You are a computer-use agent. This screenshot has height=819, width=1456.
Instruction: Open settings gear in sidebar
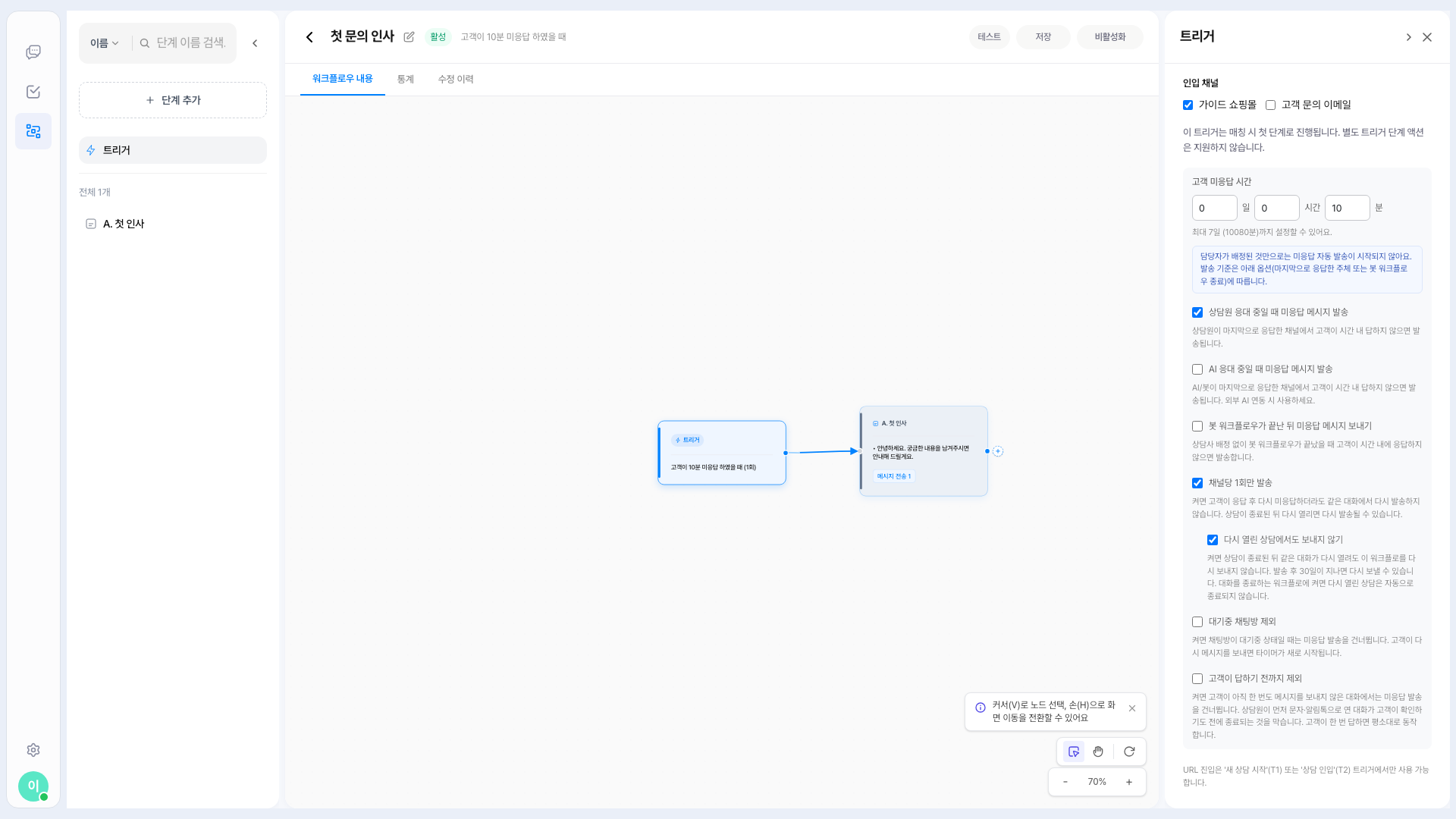(x=33, y=750)
